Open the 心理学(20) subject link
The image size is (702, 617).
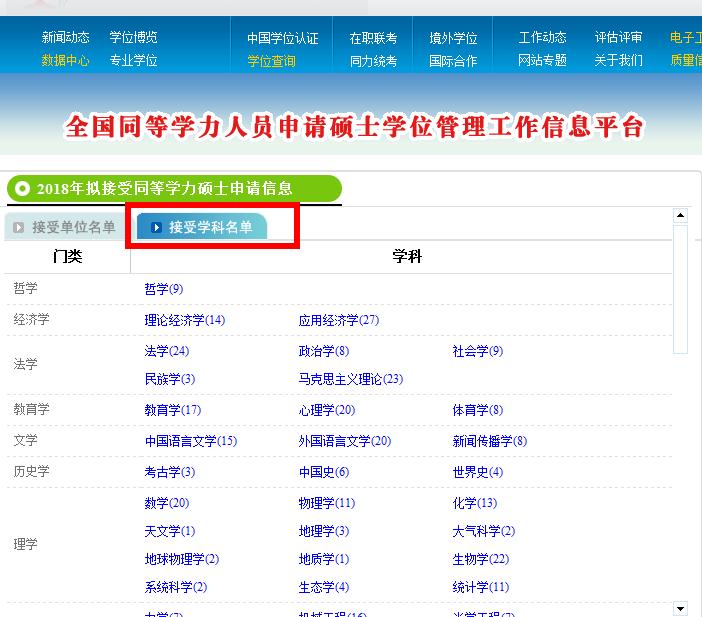[326, 410]
